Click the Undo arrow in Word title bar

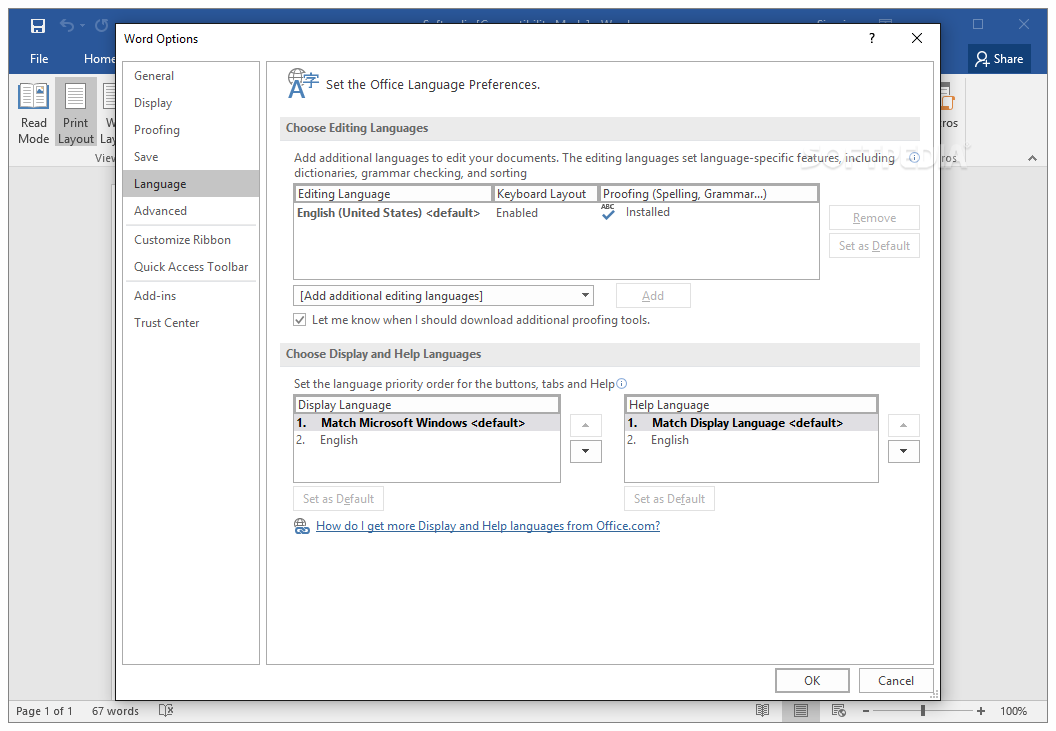[x=67, y=26]
